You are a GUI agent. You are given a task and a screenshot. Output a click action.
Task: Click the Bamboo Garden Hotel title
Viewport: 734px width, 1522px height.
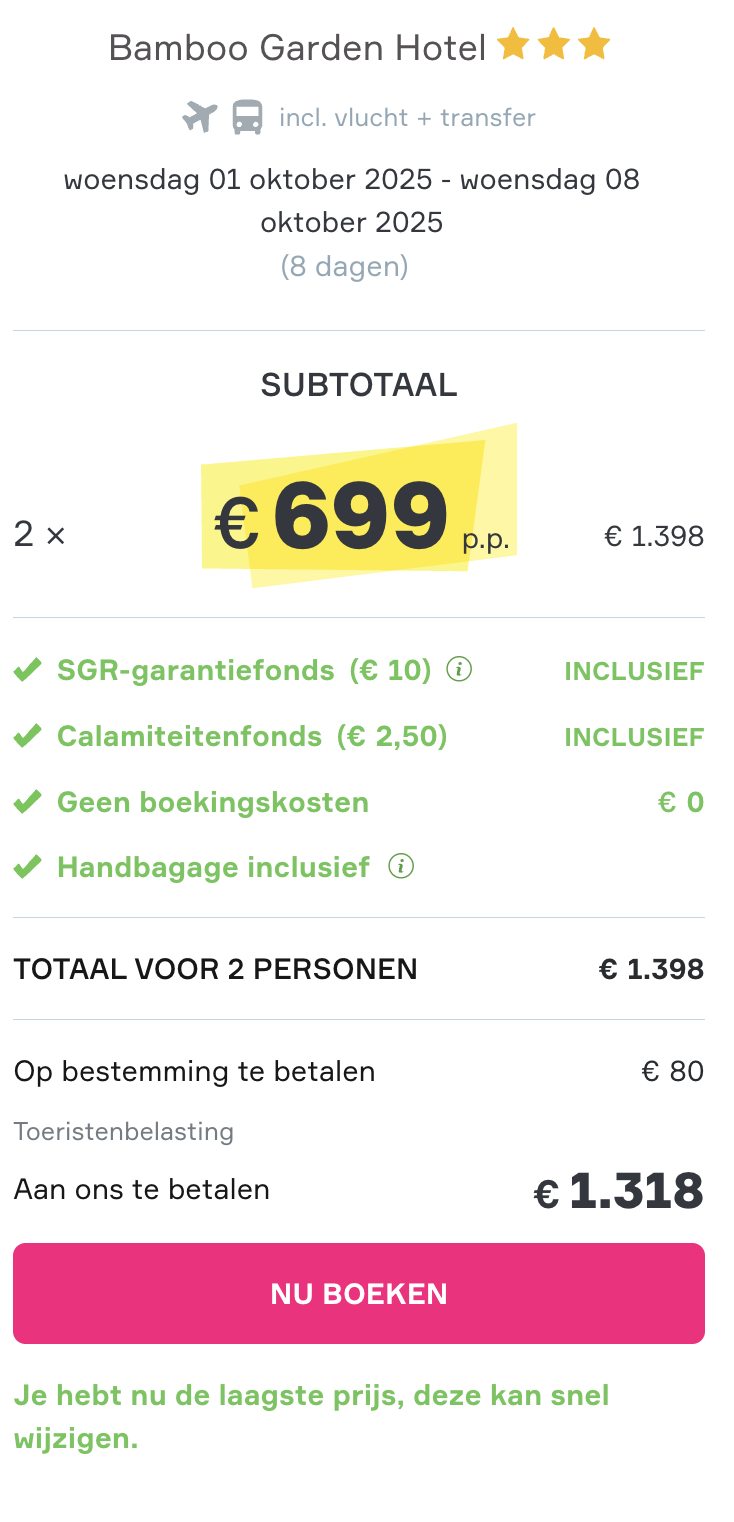coord(297,47)
